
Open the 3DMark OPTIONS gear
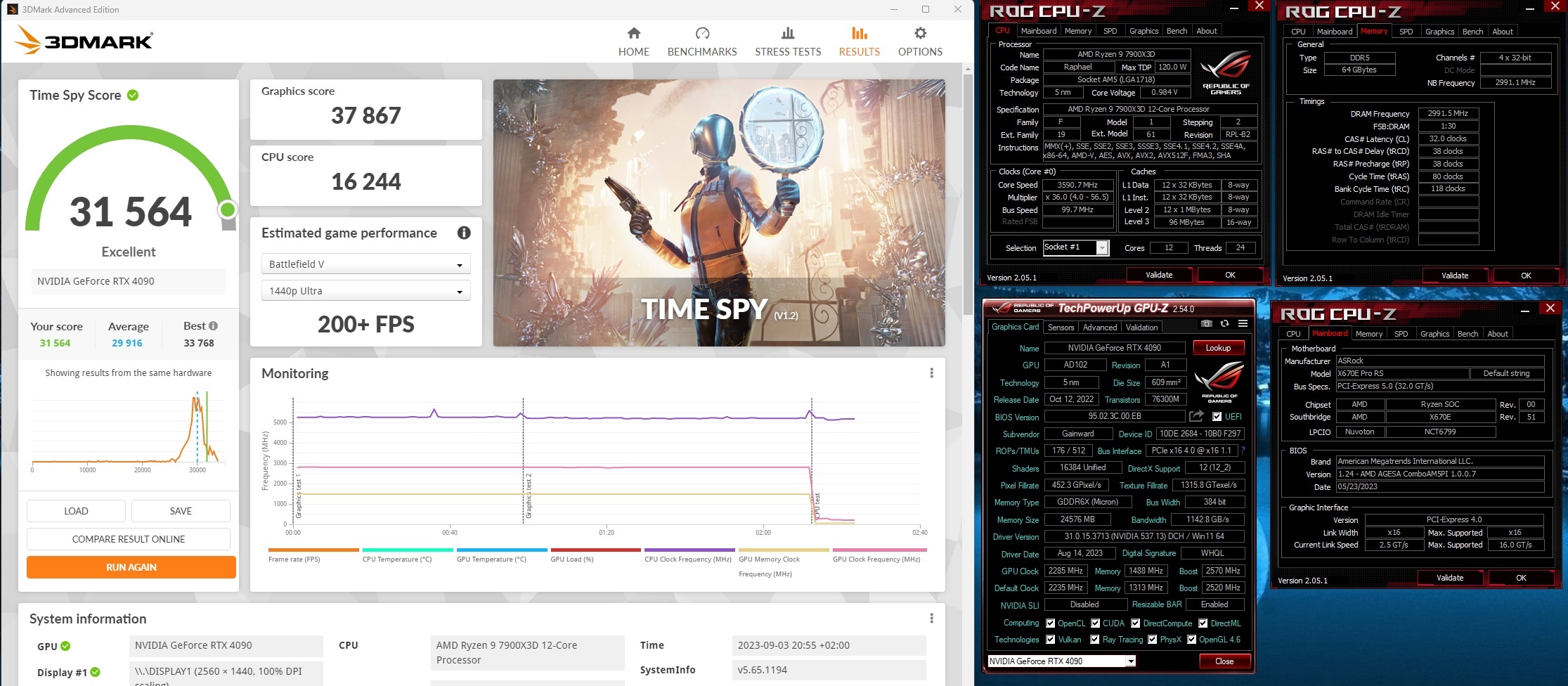tap(920, 42)
